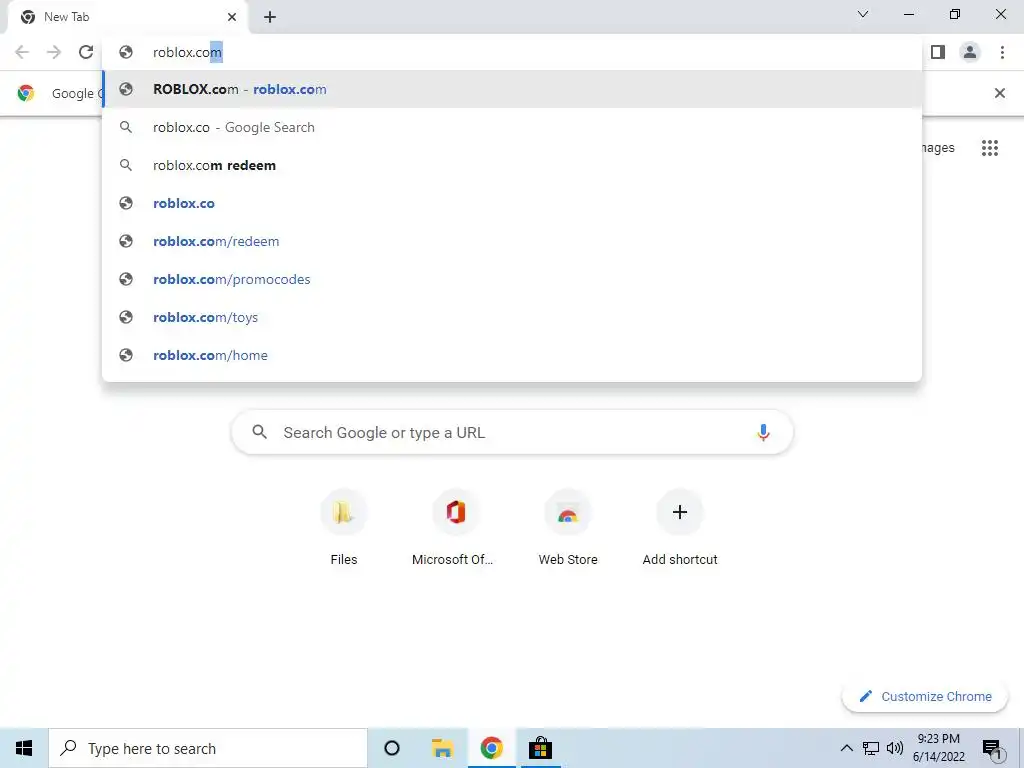1024x768 pixels.
Task: Toggle the side panel icon
Action: [x=938, y=52]
